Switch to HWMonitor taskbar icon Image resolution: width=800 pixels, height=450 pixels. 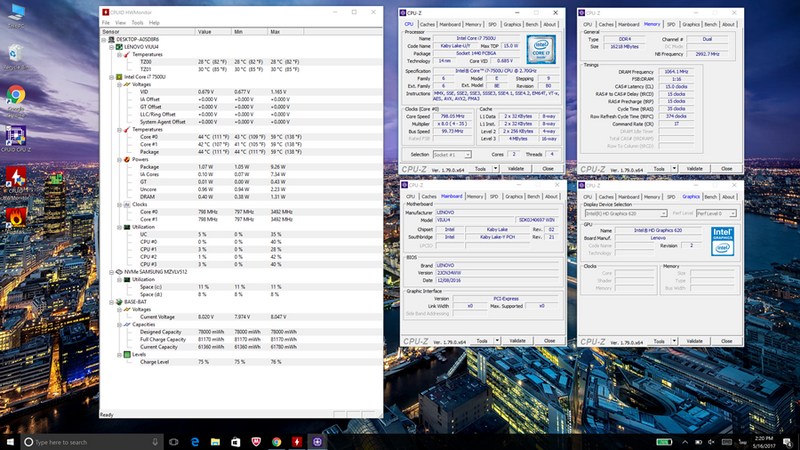(297, 442)
